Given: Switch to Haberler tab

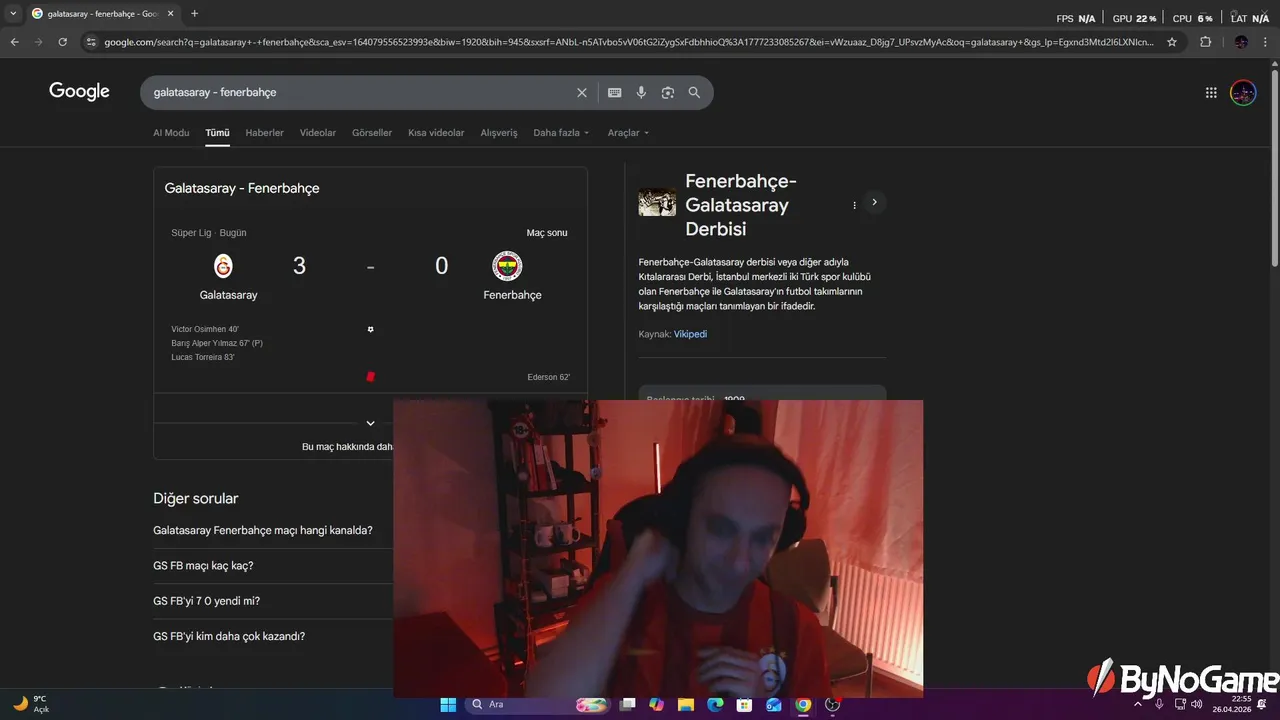Looking at the screenshot, I should click(x=265, y=133).
